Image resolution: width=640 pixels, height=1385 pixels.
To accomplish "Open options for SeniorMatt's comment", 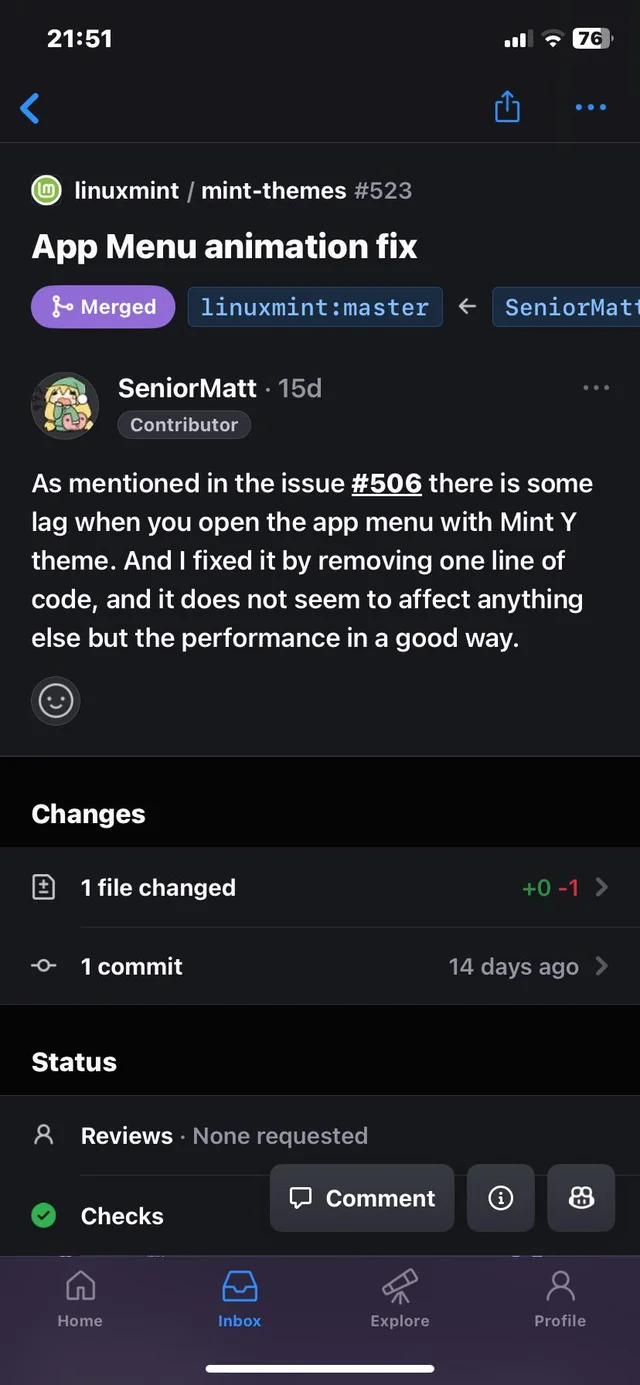I will (596, 388).
